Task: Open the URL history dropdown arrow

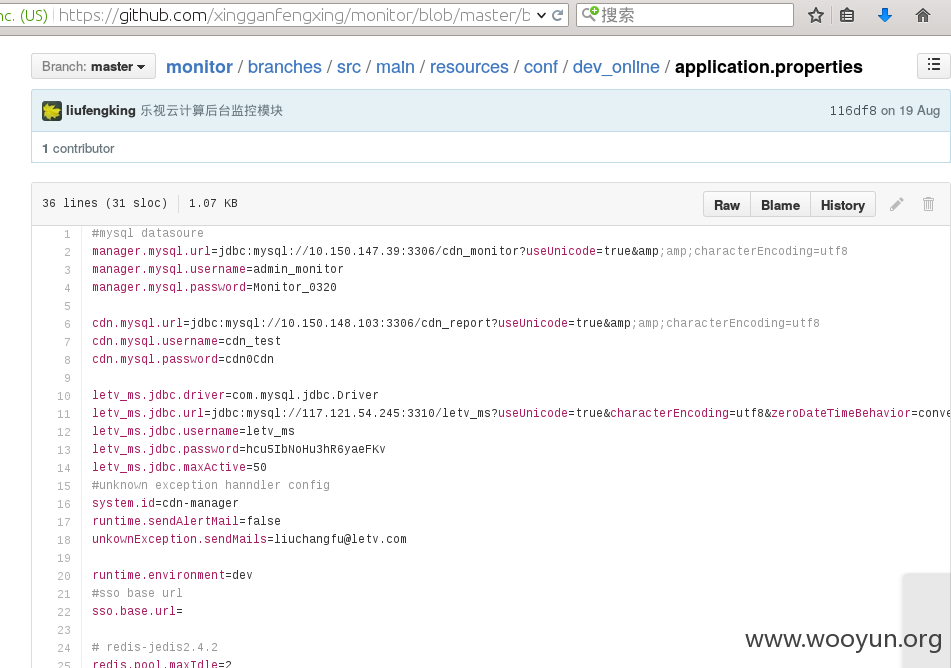Action: pyautogui.click(x=542, y=15)
